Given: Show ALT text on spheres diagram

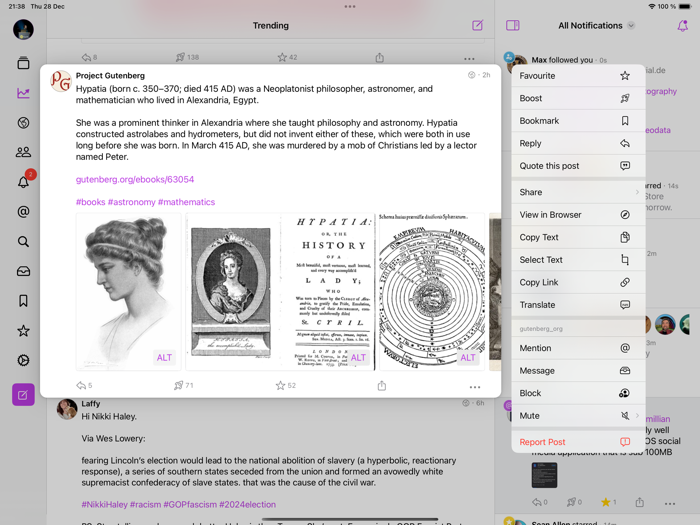Looking at the screenshot, I should click(x=468, y=358).
